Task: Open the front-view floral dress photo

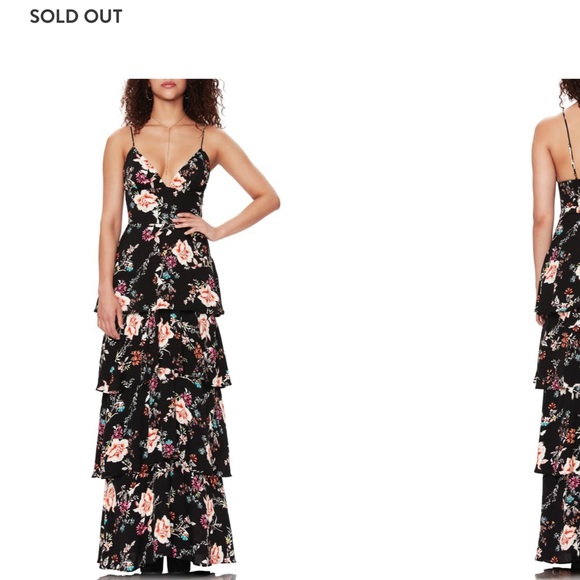Action: tap(186, 328)
